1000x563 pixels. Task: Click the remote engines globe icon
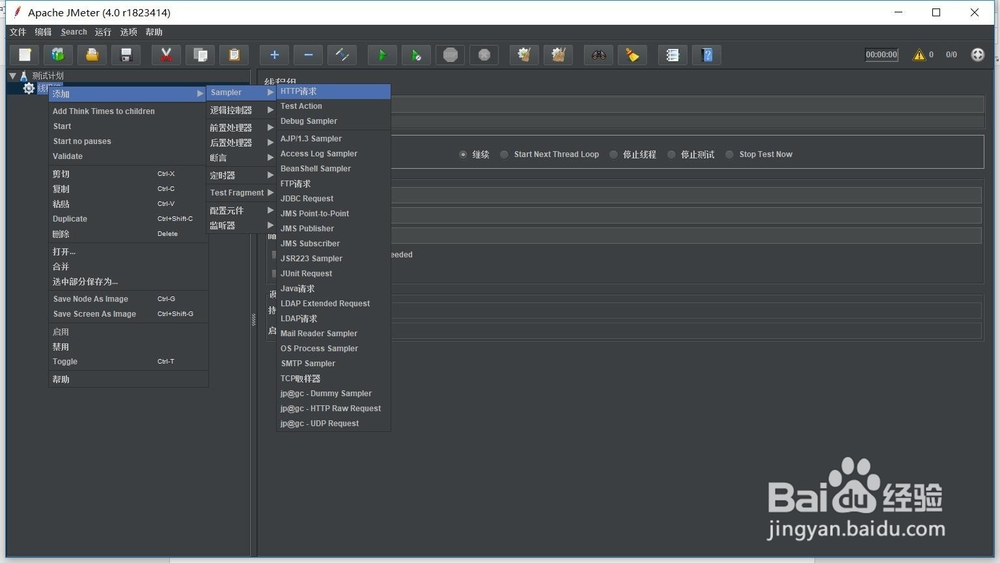coord(978,55)
